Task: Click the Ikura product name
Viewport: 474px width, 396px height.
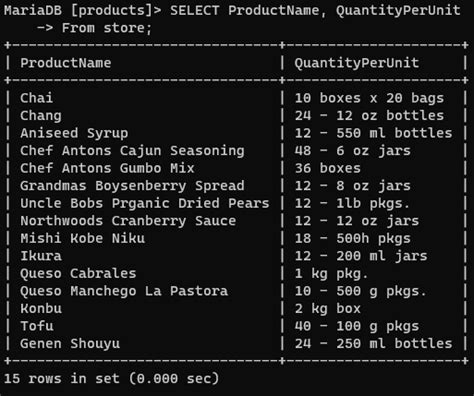Action: tap(41, 256)
